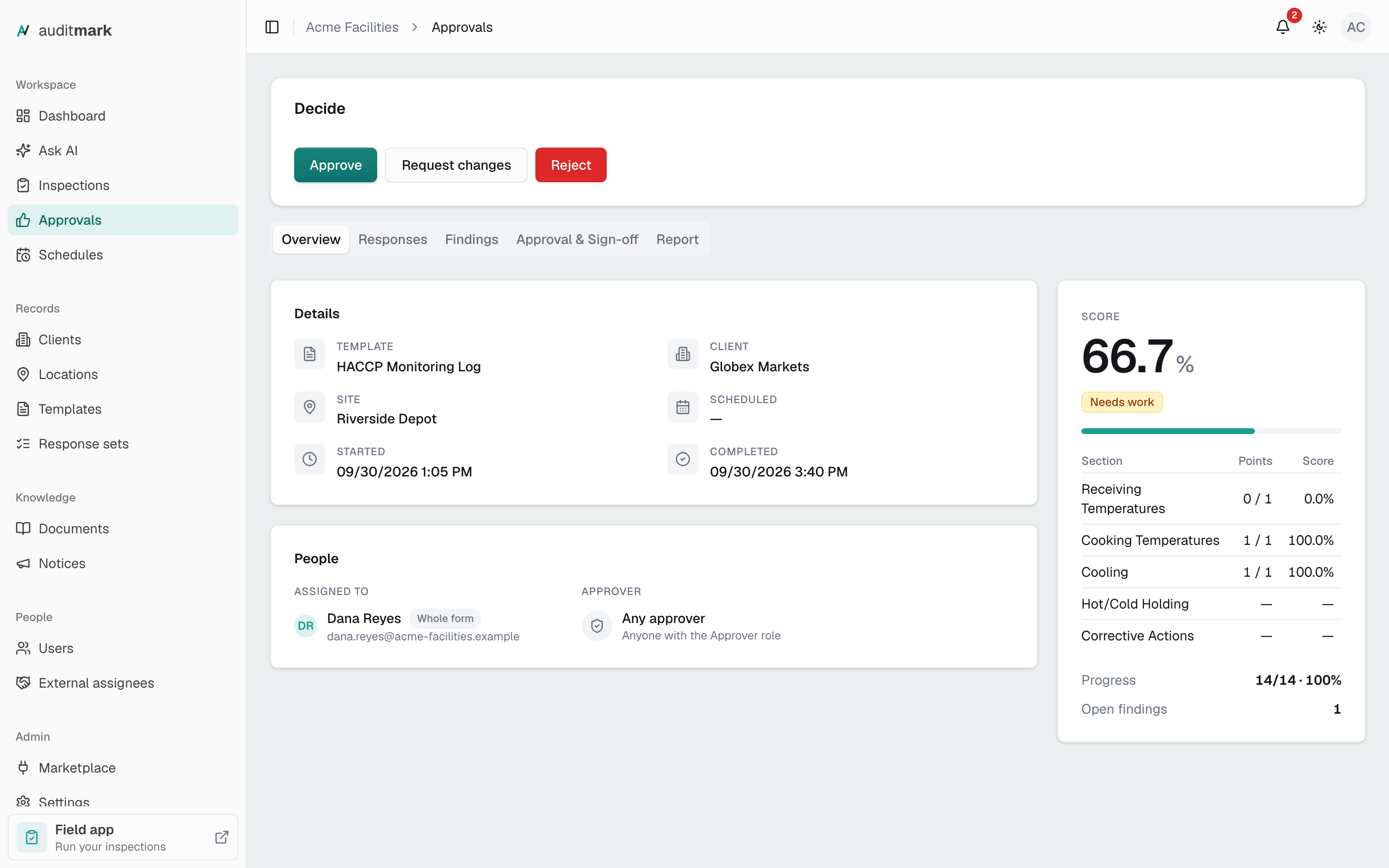
Task: Click the Globex Markets client name
Action: tap(759, 367)
